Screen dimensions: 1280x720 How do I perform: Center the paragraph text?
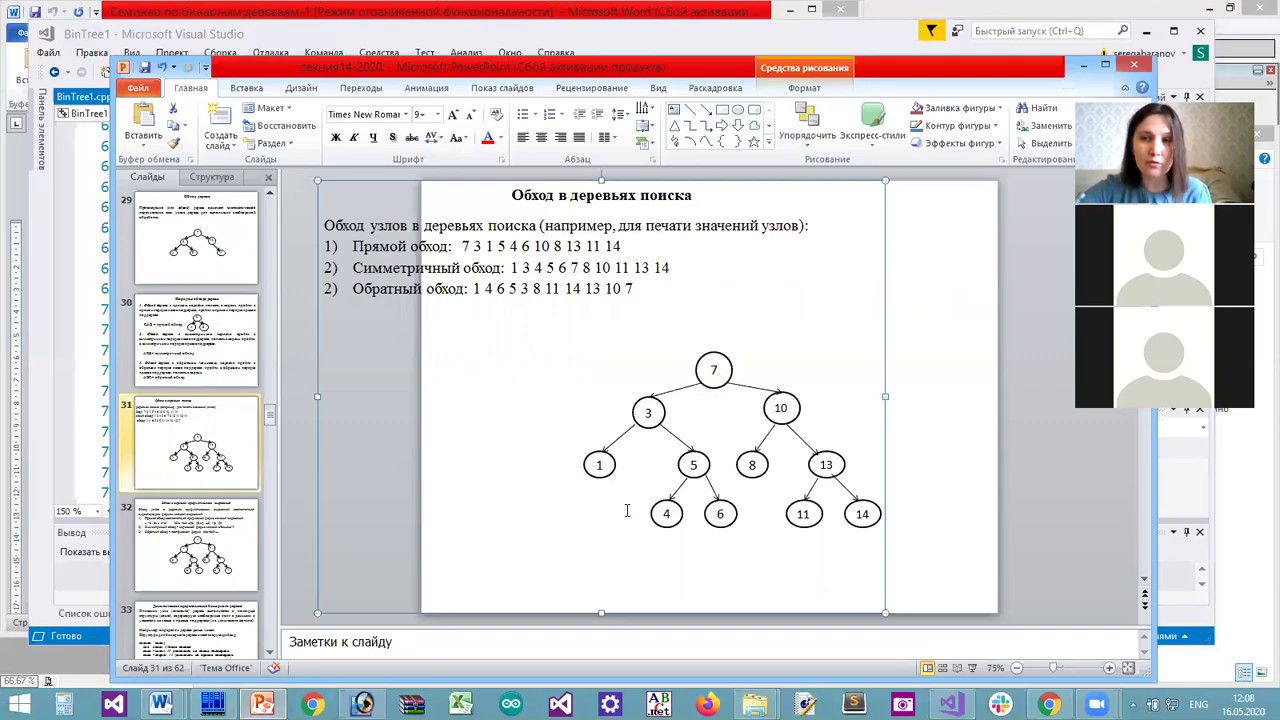pyautogui.click(x=541, y=137)
